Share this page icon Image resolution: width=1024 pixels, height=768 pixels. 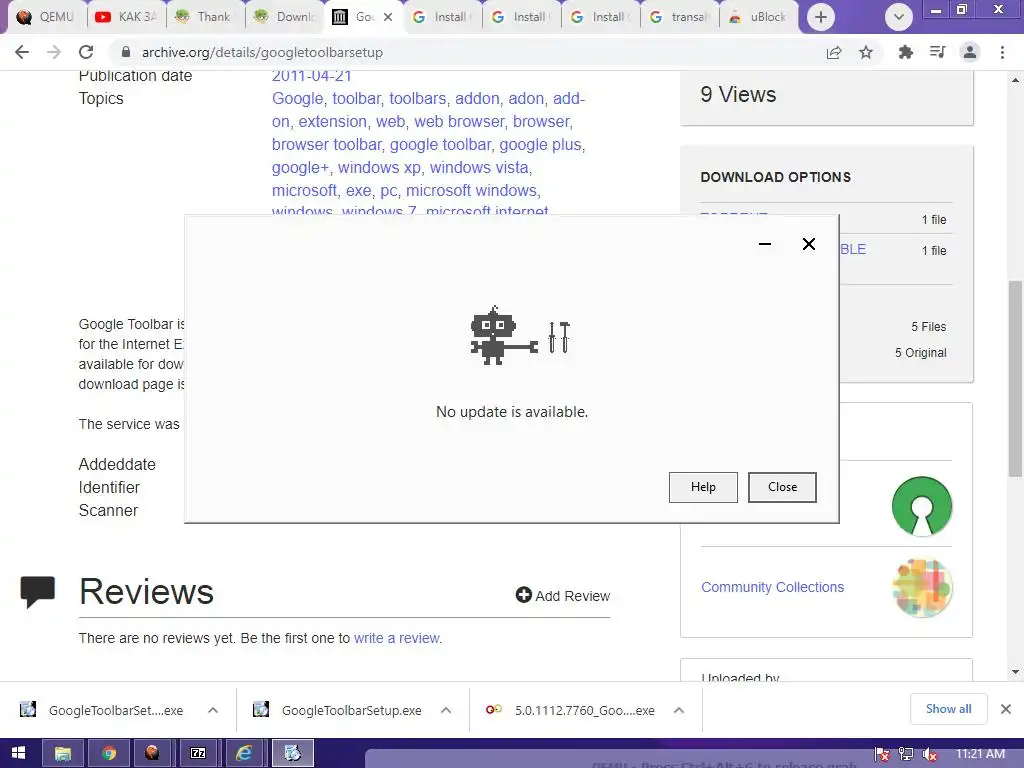coord(834,52)
